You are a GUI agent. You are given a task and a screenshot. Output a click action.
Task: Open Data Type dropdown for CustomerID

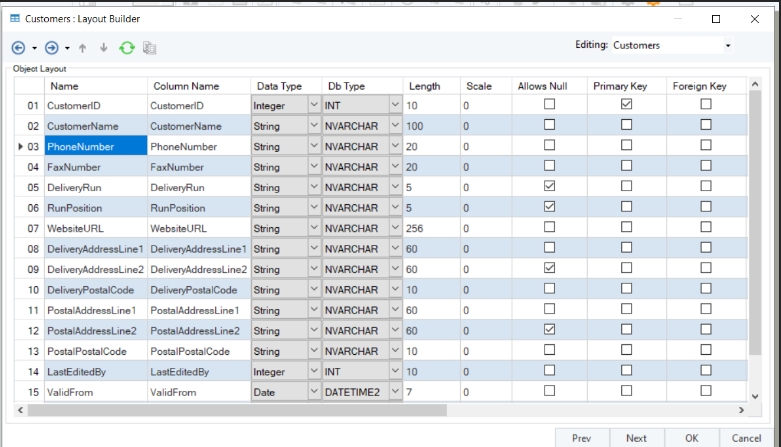314,105
